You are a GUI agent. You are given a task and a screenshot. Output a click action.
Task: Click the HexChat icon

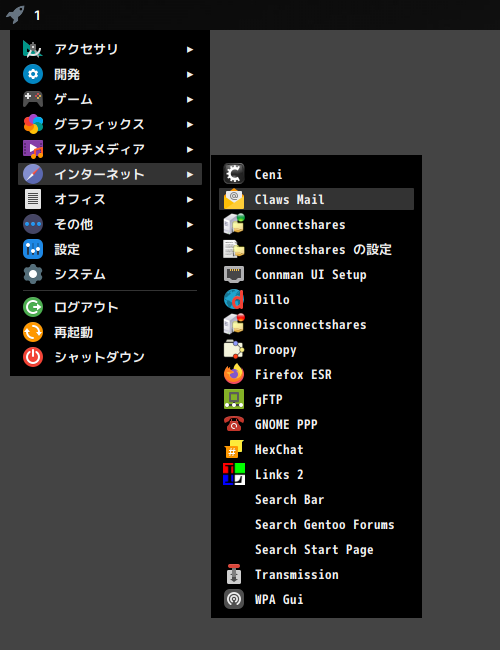click(234, 449)
